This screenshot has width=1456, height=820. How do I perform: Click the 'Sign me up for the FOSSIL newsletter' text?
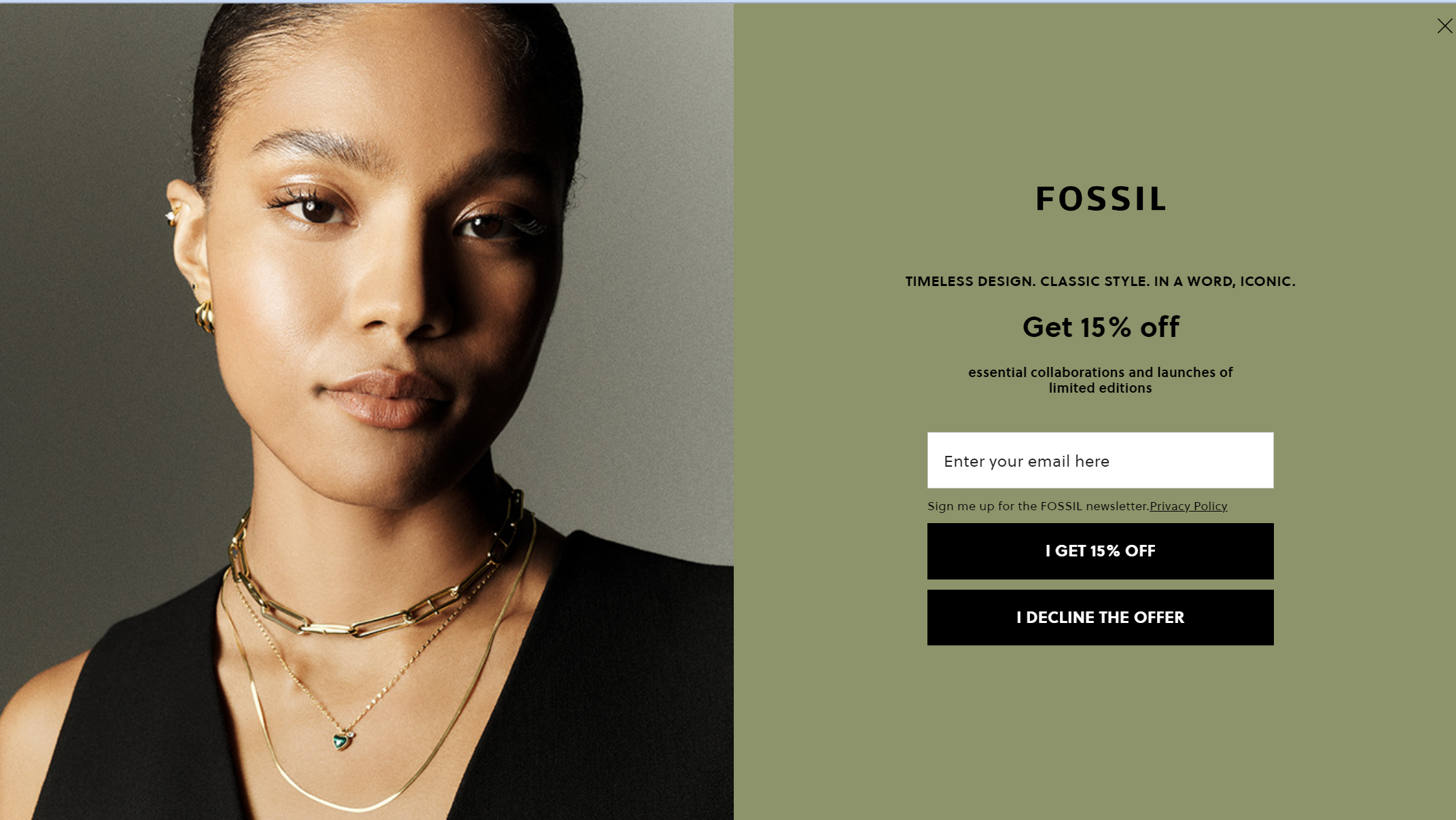(x=1037, y=505)
